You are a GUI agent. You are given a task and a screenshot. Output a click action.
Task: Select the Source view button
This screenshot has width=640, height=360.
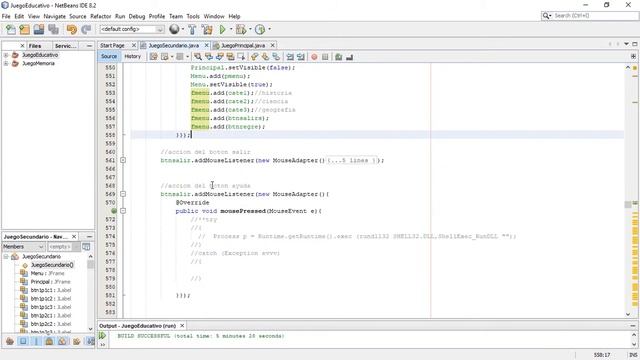(109, 56)
